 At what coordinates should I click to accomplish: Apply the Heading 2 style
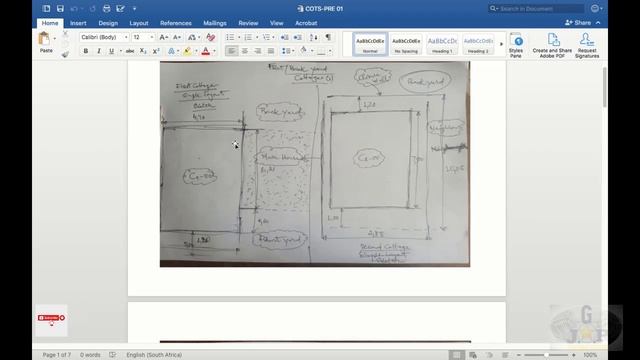tap(478, 44)
